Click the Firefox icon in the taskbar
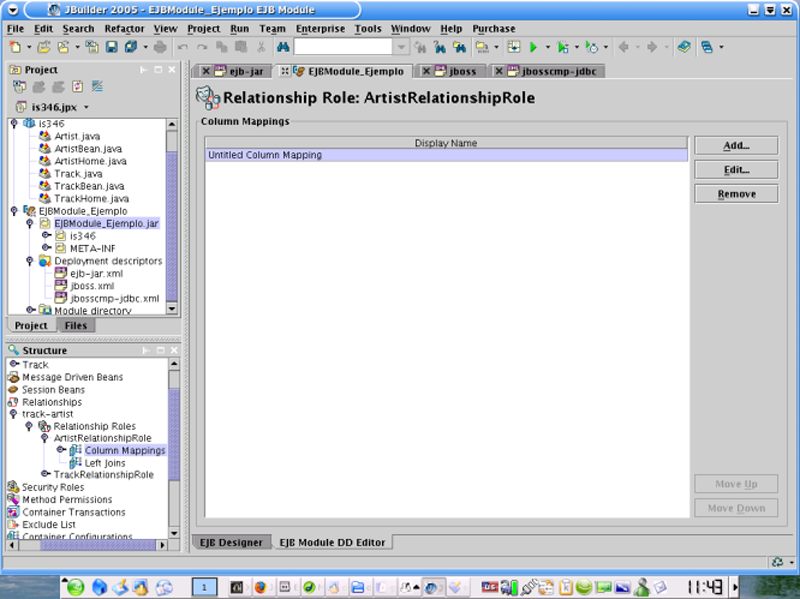The image size is (800, 599). [258, 587]
